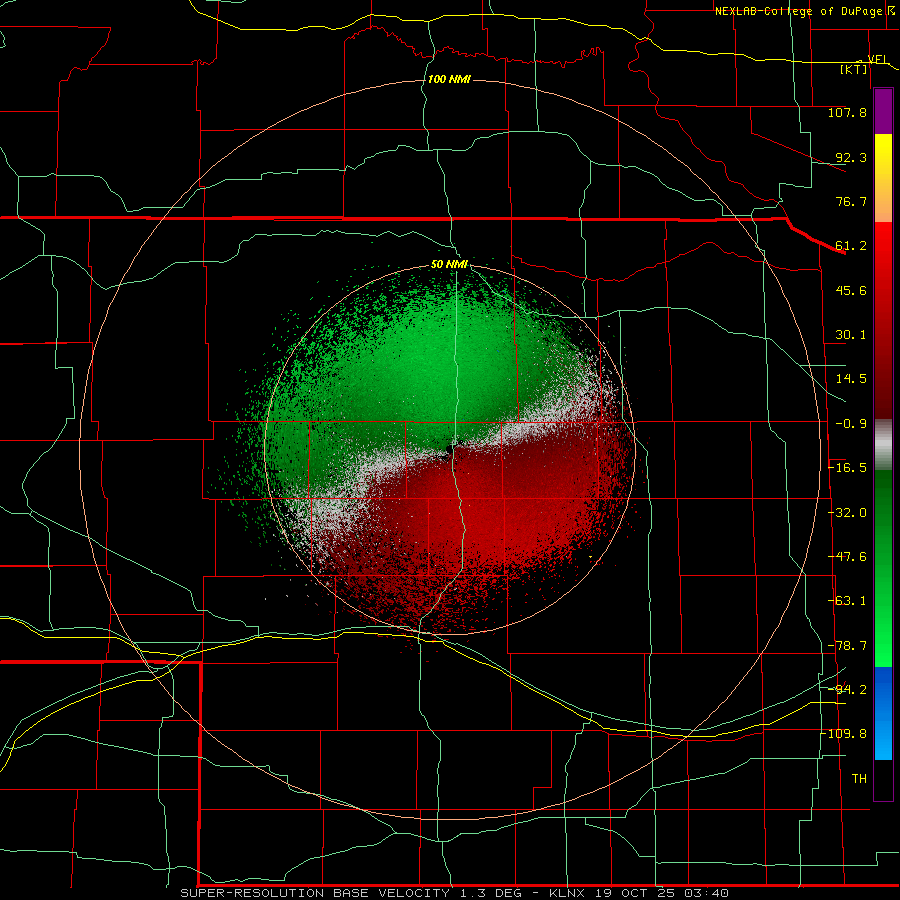Click the 30.1 velocity scale label
Image resolution: width=900 pixels, height=900 pixels.
[851, 335]
